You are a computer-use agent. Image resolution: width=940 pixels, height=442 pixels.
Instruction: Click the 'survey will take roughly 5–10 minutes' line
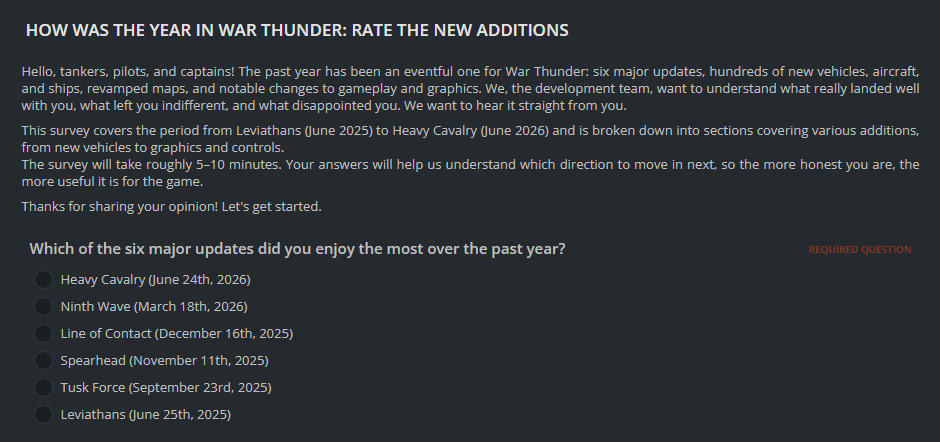coord(471,173)
